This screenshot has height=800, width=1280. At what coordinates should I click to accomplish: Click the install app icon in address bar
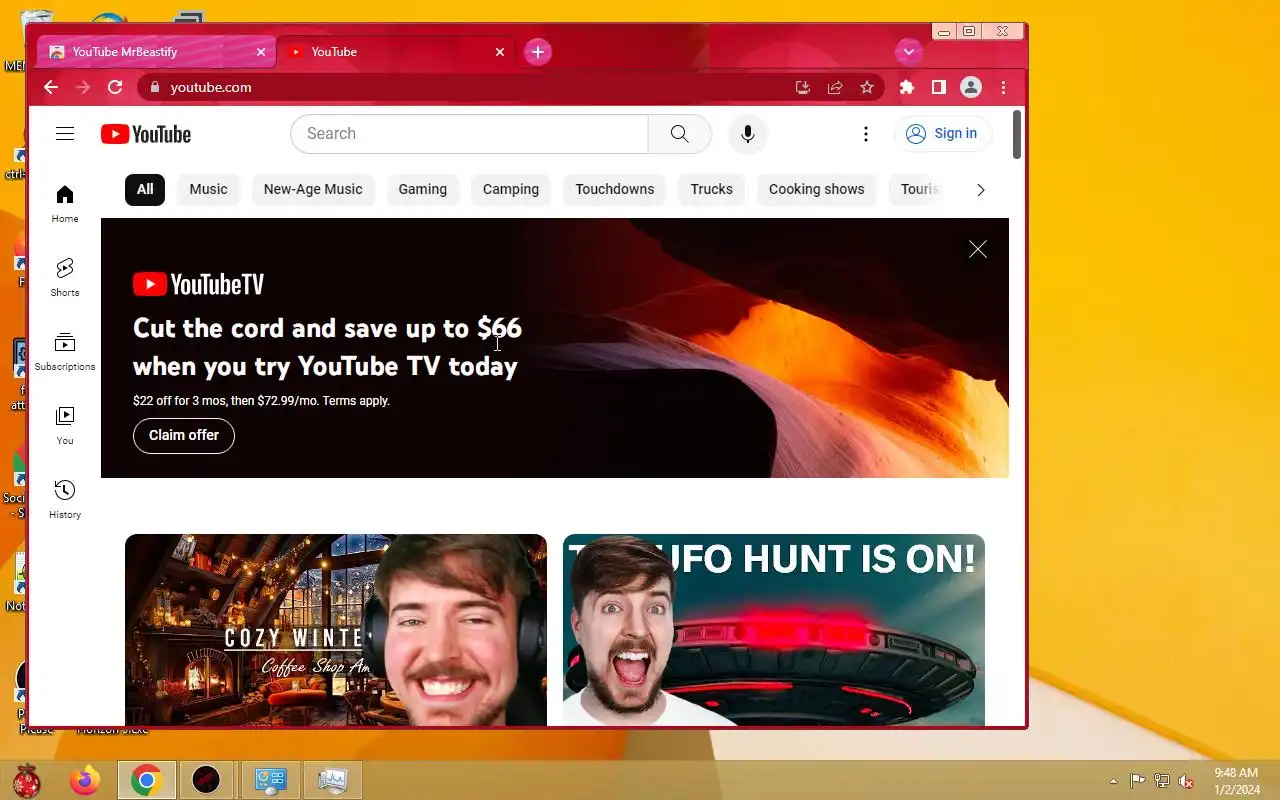tap(802, 87)
